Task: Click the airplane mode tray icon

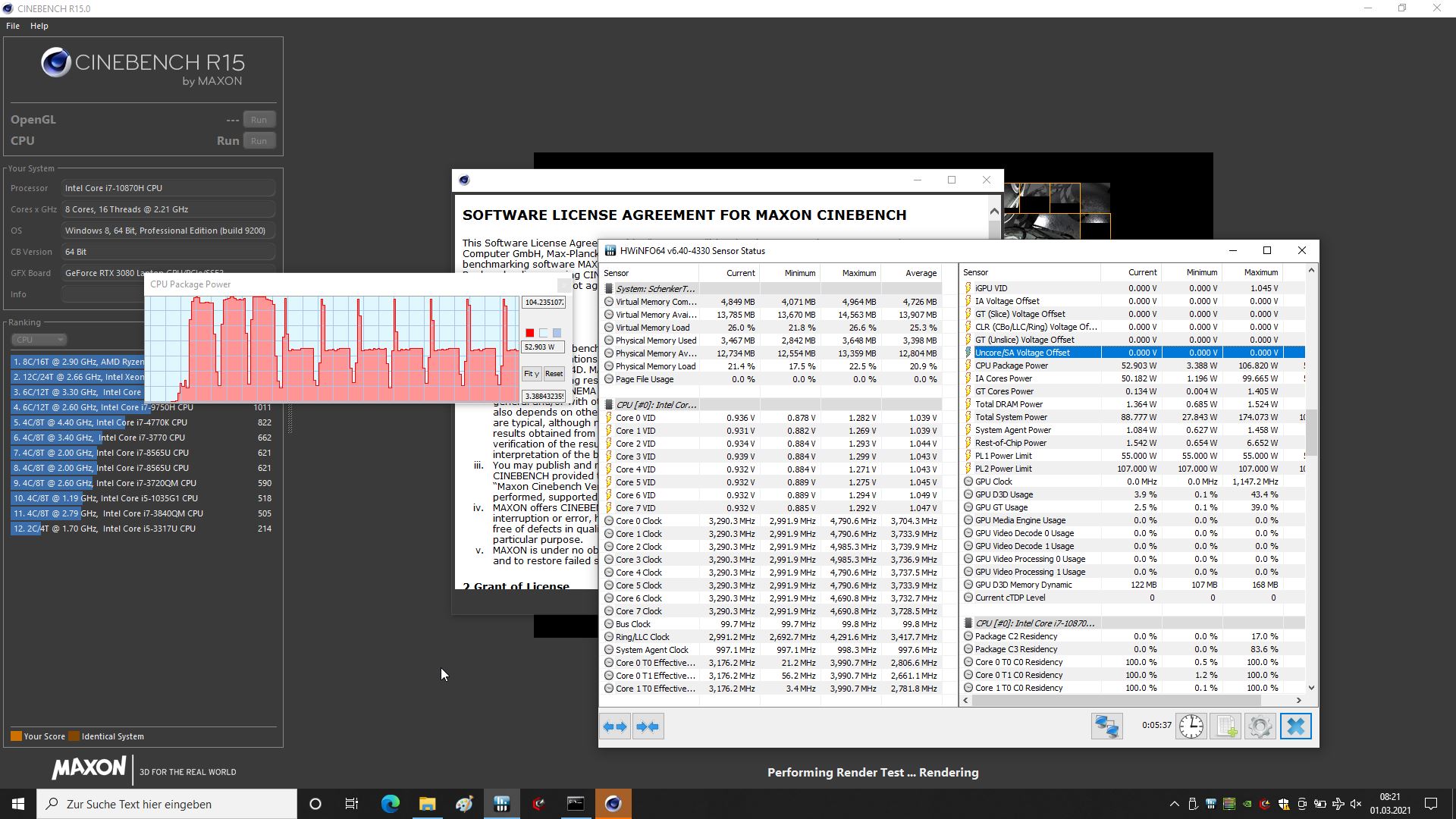Action: (x=1338, y=804)
